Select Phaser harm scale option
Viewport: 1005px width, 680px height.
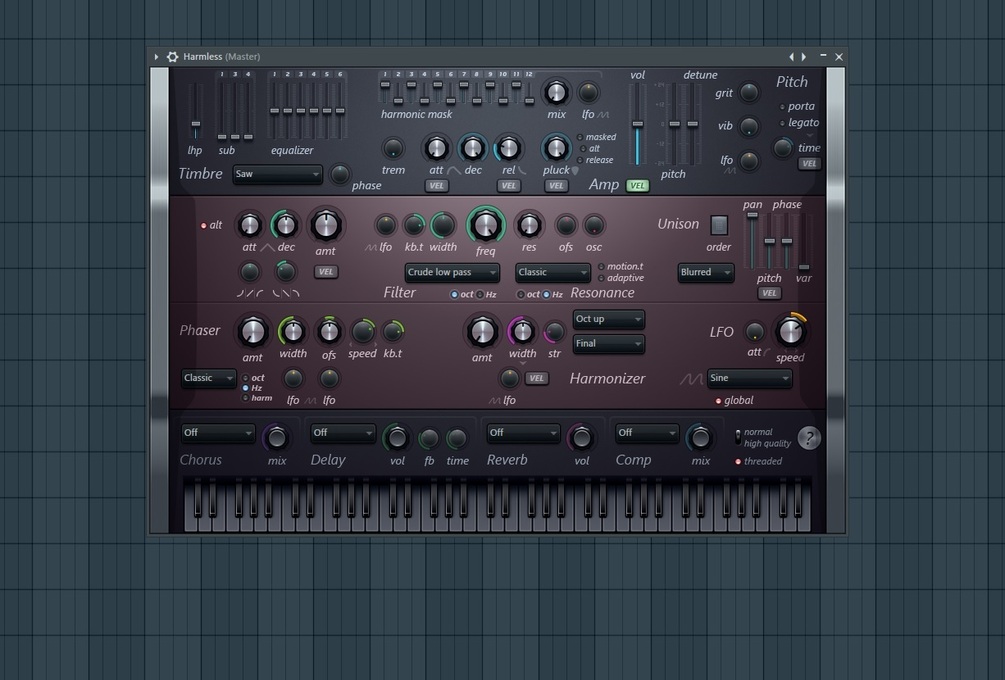click(x=245, y=398)
